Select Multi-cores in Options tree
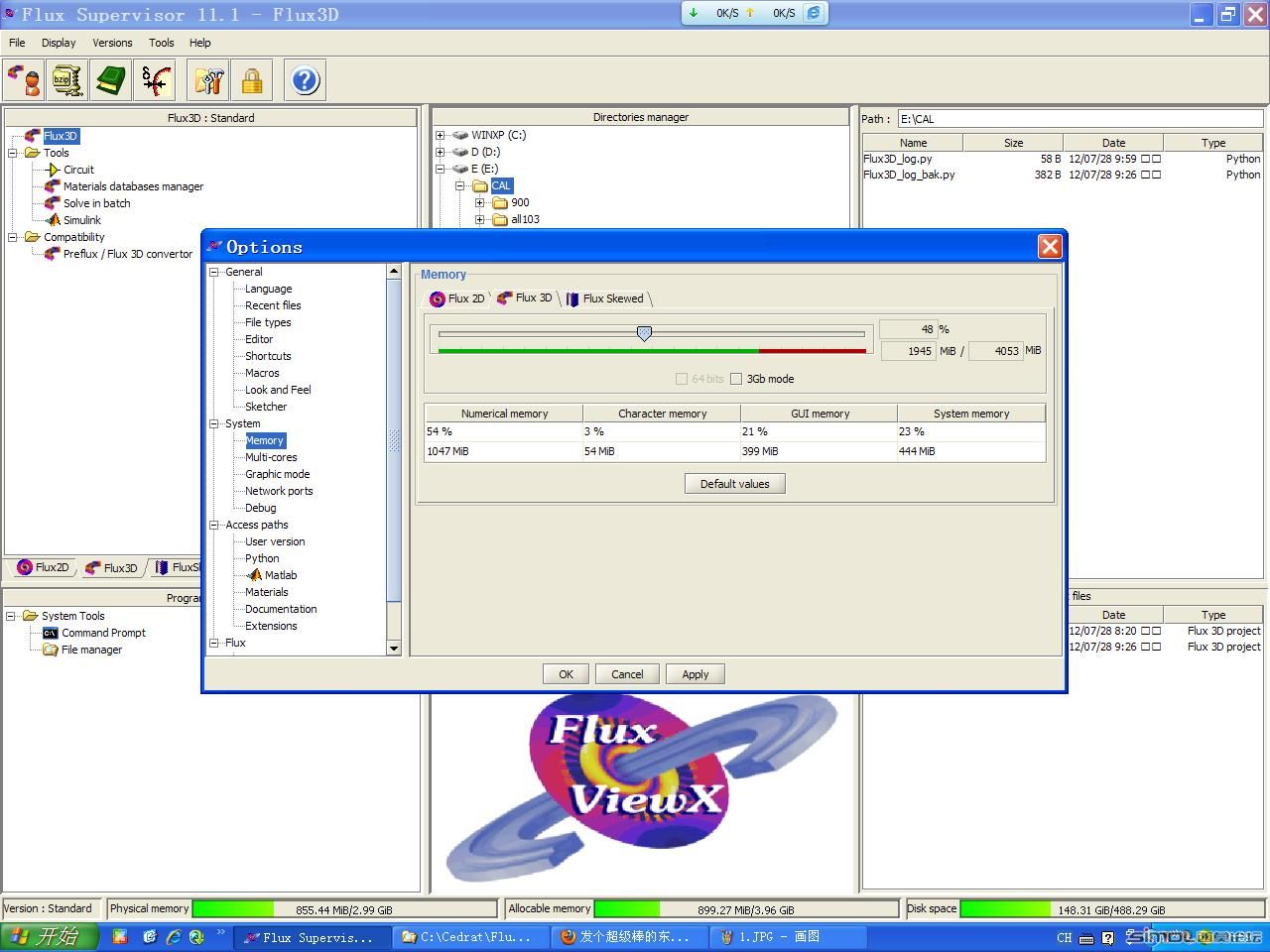Viewport: 1270px width, 952px height. (271, 457)
